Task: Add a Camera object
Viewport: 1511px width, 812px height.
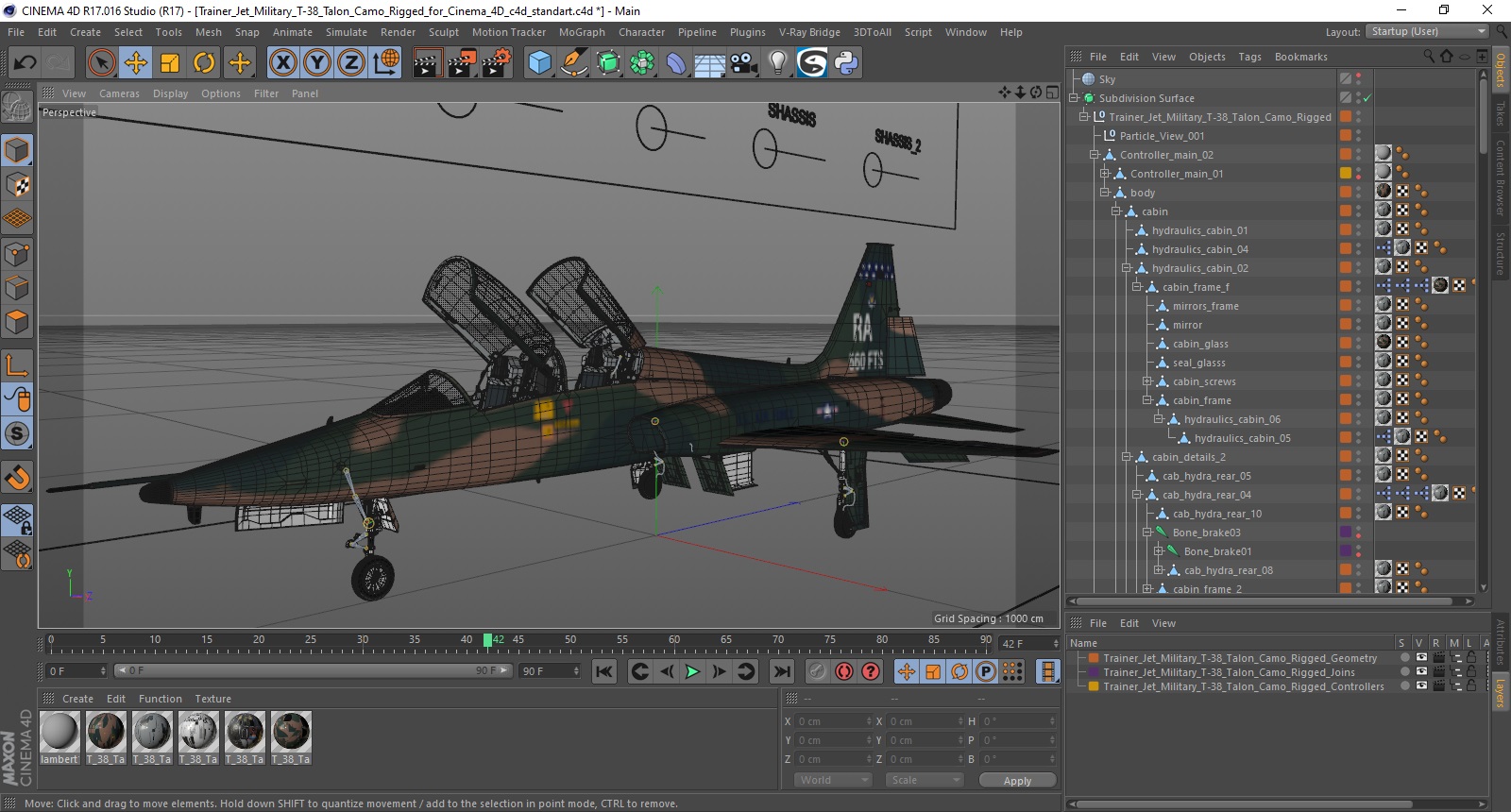Action: (x=744, y=63)
